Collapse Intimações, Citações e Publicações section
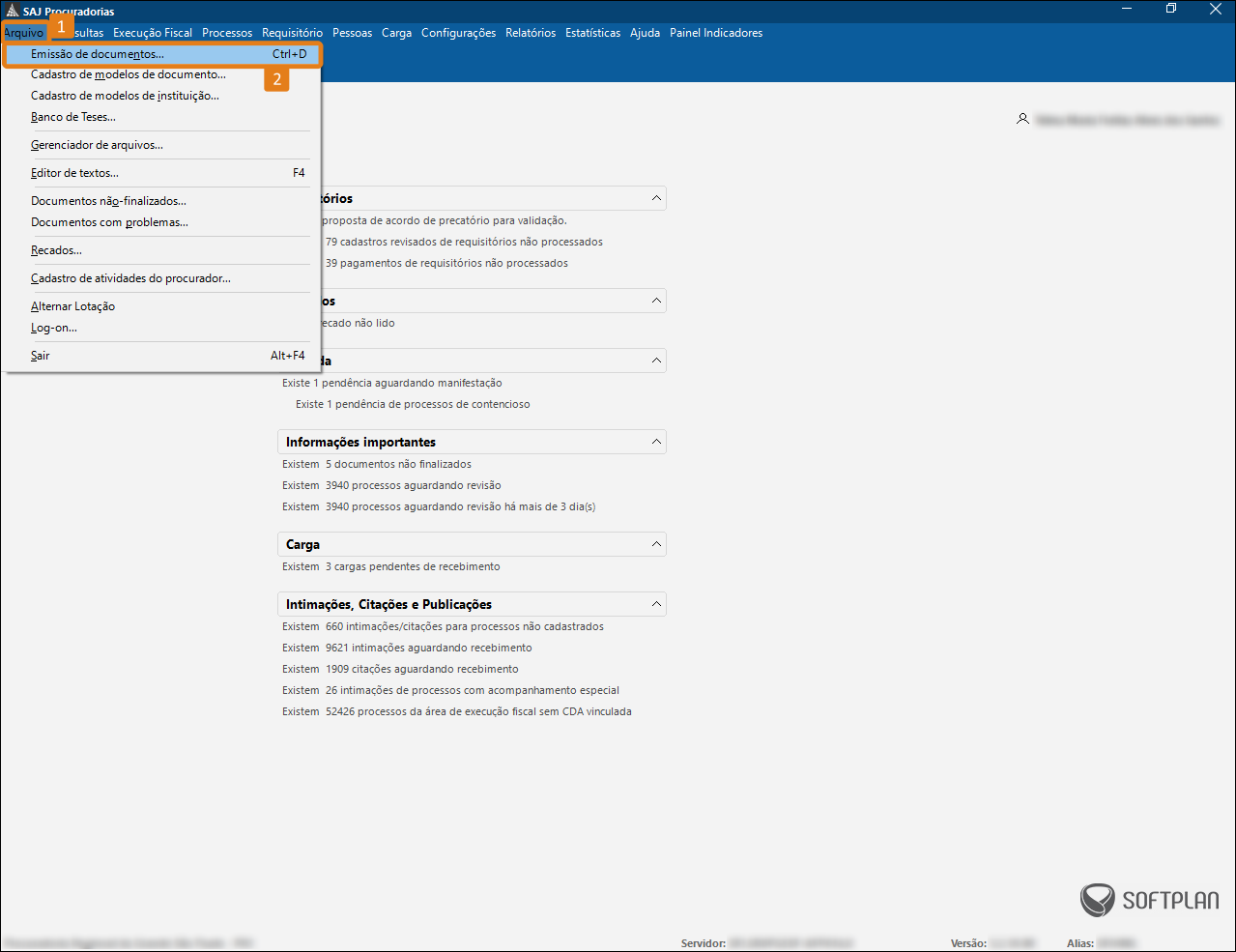 pos(656,604)
